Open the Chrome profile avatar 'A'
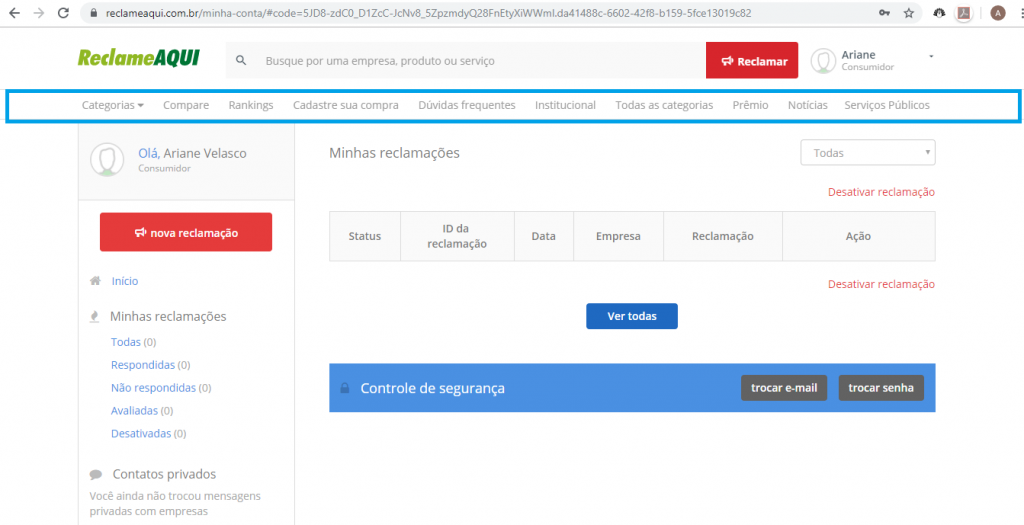The height and width of the screenshot is (525, 1024). coord(997,13)
